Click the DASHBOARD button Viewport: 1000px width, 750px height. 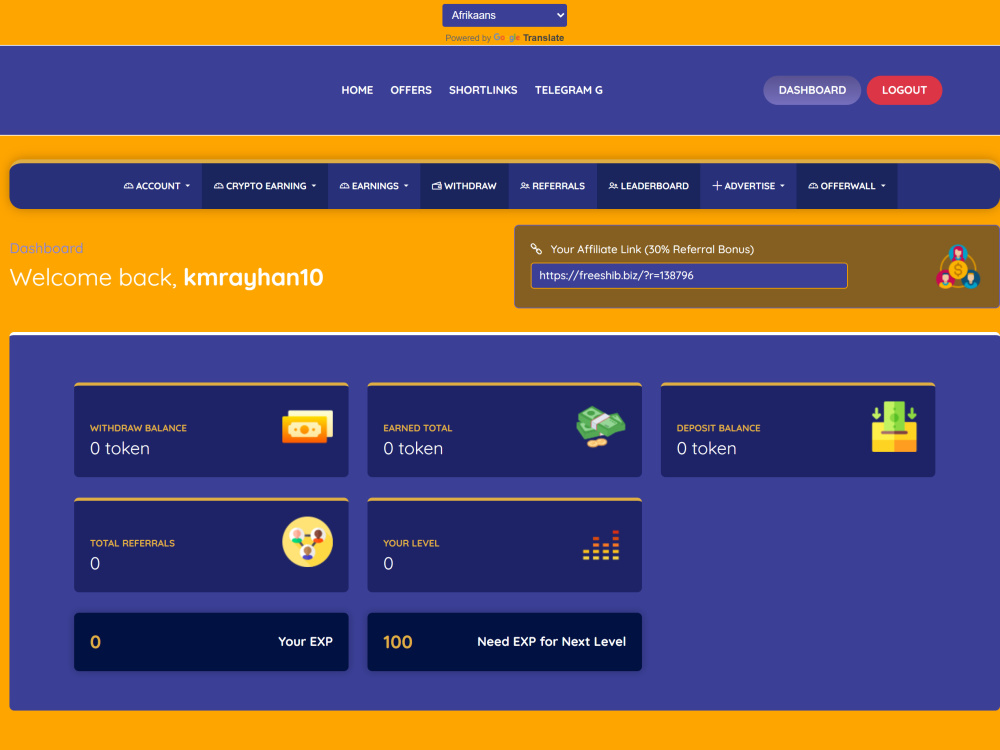point(812,90)
